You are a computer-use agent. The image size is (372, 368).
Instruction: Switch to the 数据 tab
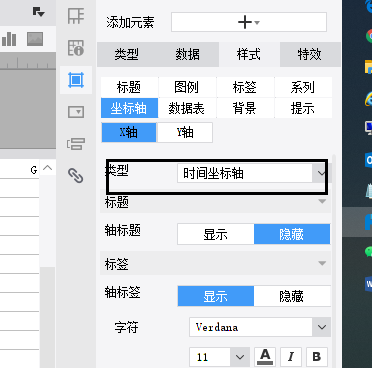point(188,54)
